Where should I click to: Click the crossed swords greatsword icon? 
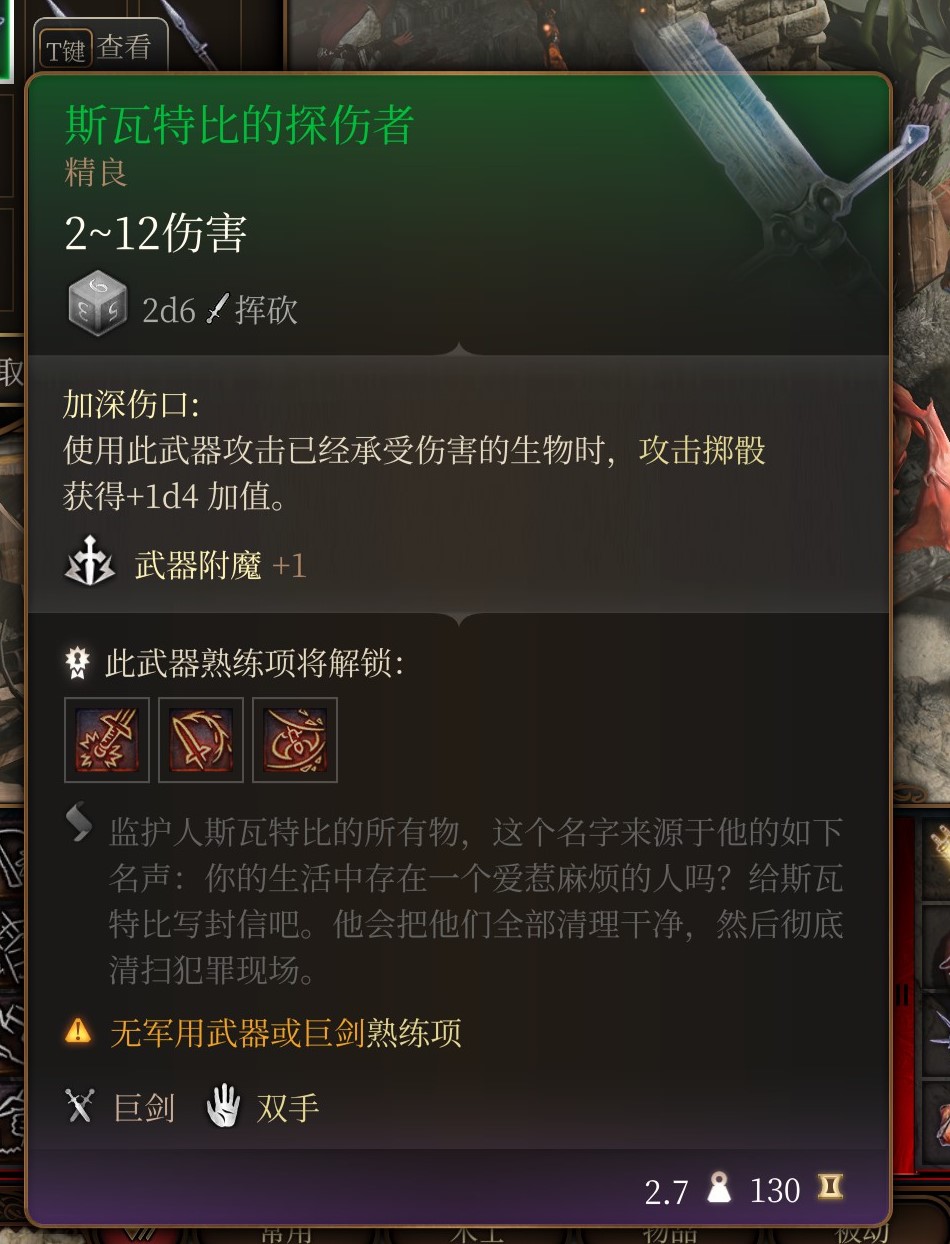79,1107
